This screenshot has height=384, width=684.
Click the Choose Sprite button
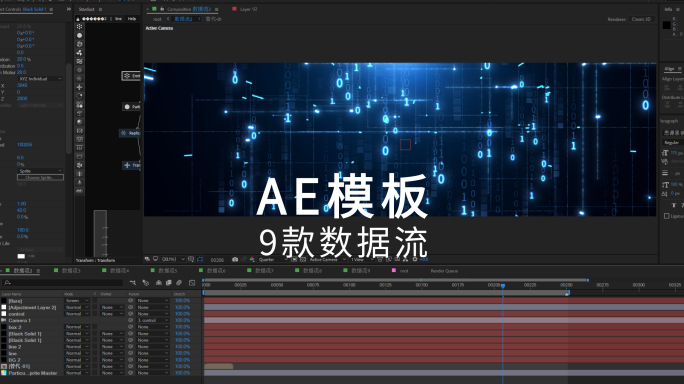coord(40,178)
